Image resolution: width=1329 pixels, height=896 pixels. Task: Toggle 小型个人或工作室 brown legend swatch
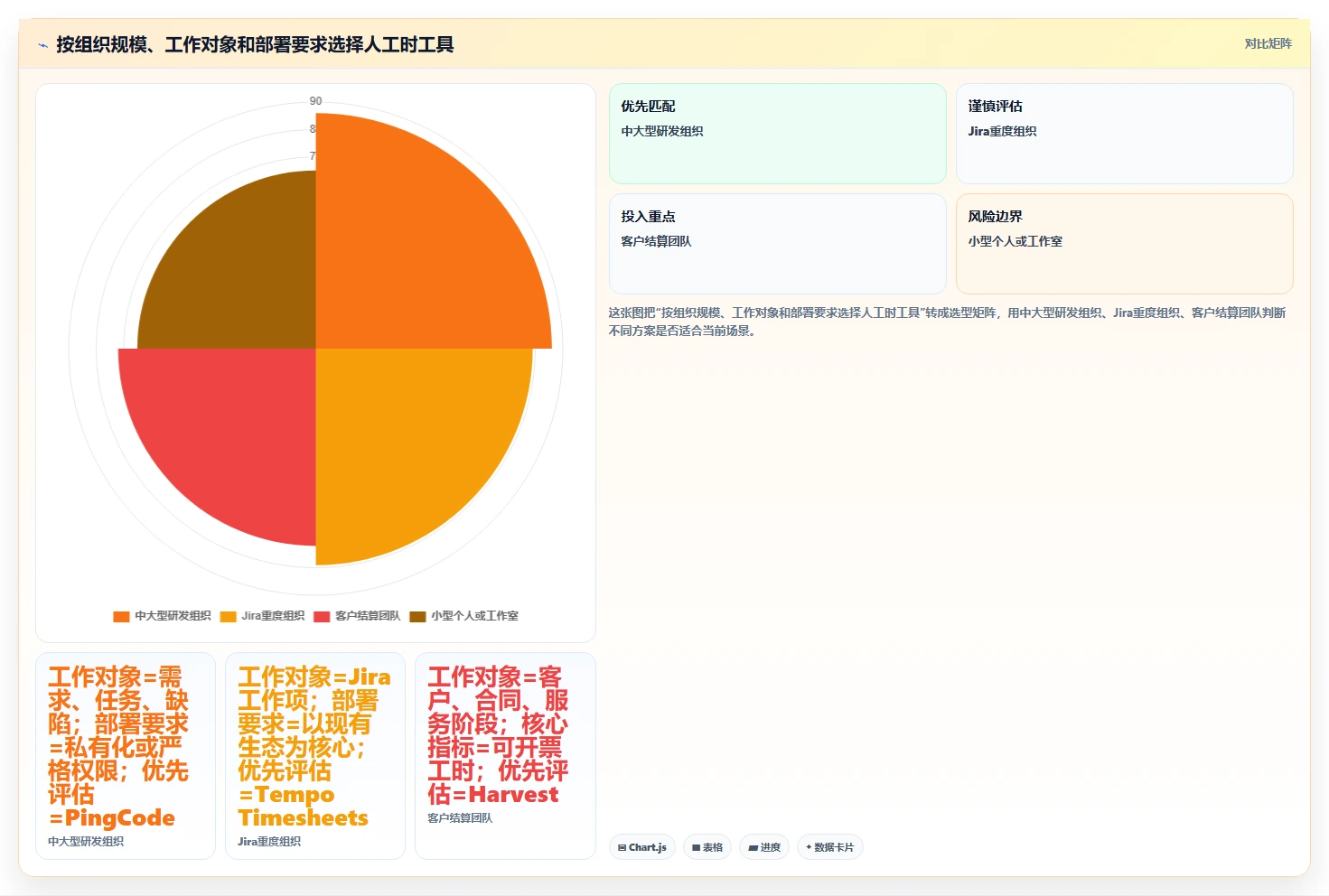[x=417, y=616]
